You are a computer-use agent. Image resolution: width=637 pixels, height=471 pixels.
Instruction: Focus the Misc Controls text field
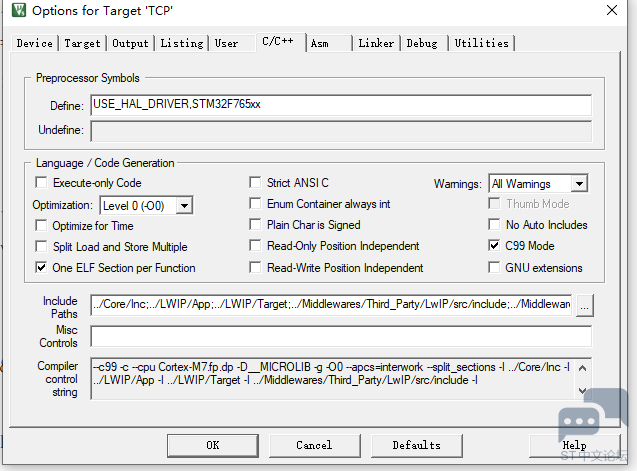(x=340, y=336)
